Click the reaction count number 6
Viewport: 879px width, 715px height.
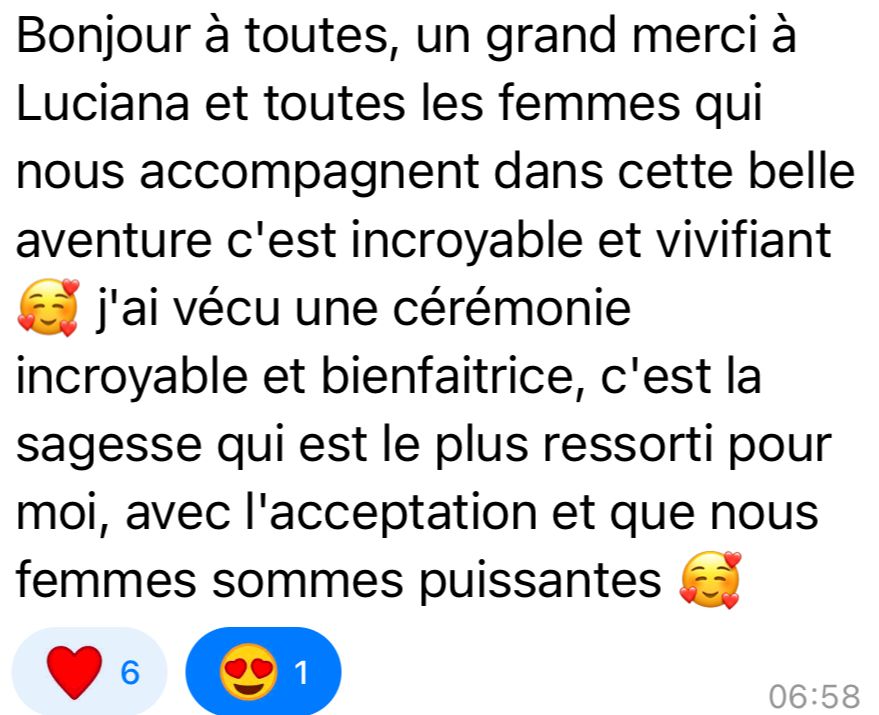[x=130, y=672]
